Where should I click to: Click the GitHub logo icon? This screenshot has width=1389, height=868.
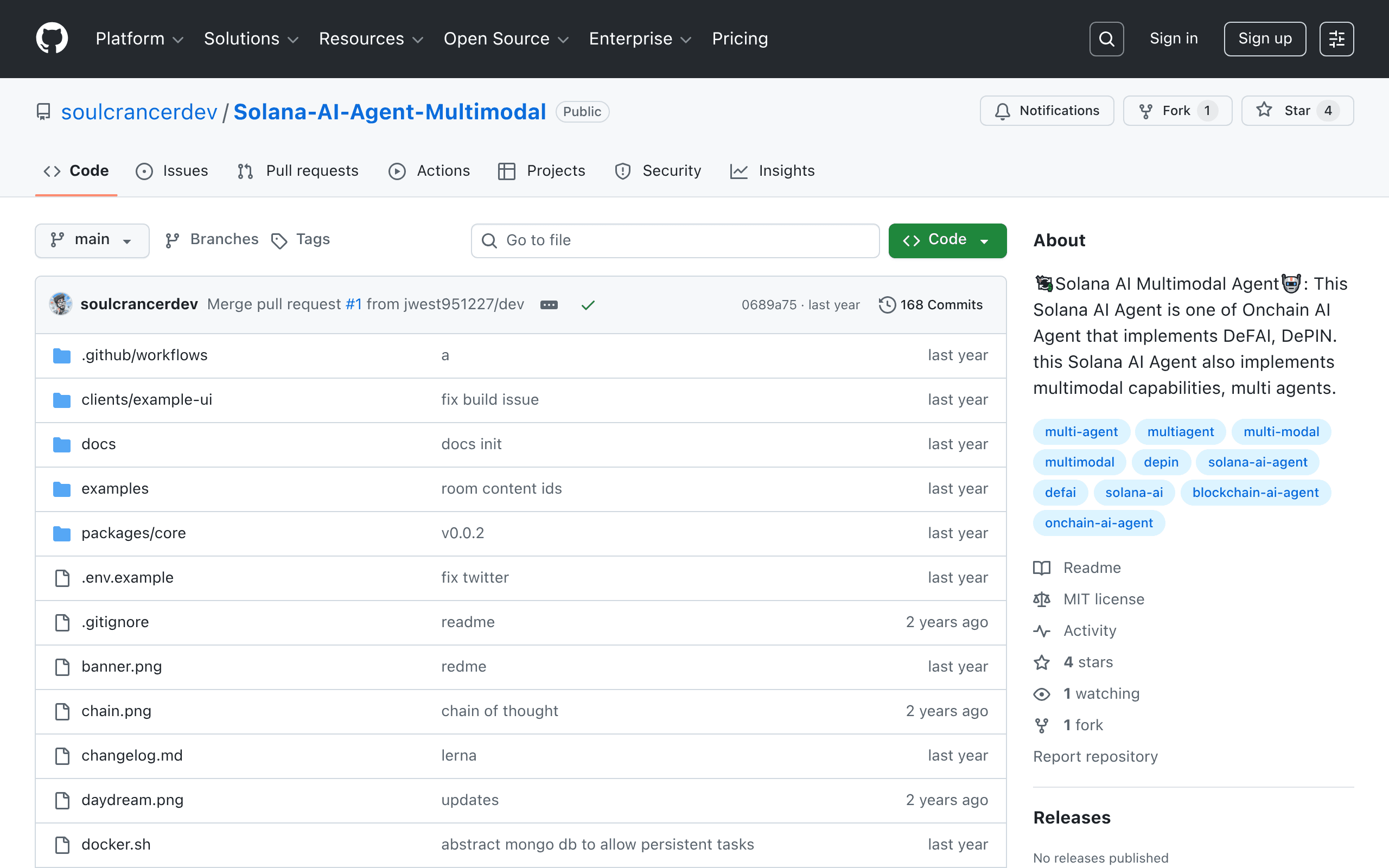click(52, 39)
